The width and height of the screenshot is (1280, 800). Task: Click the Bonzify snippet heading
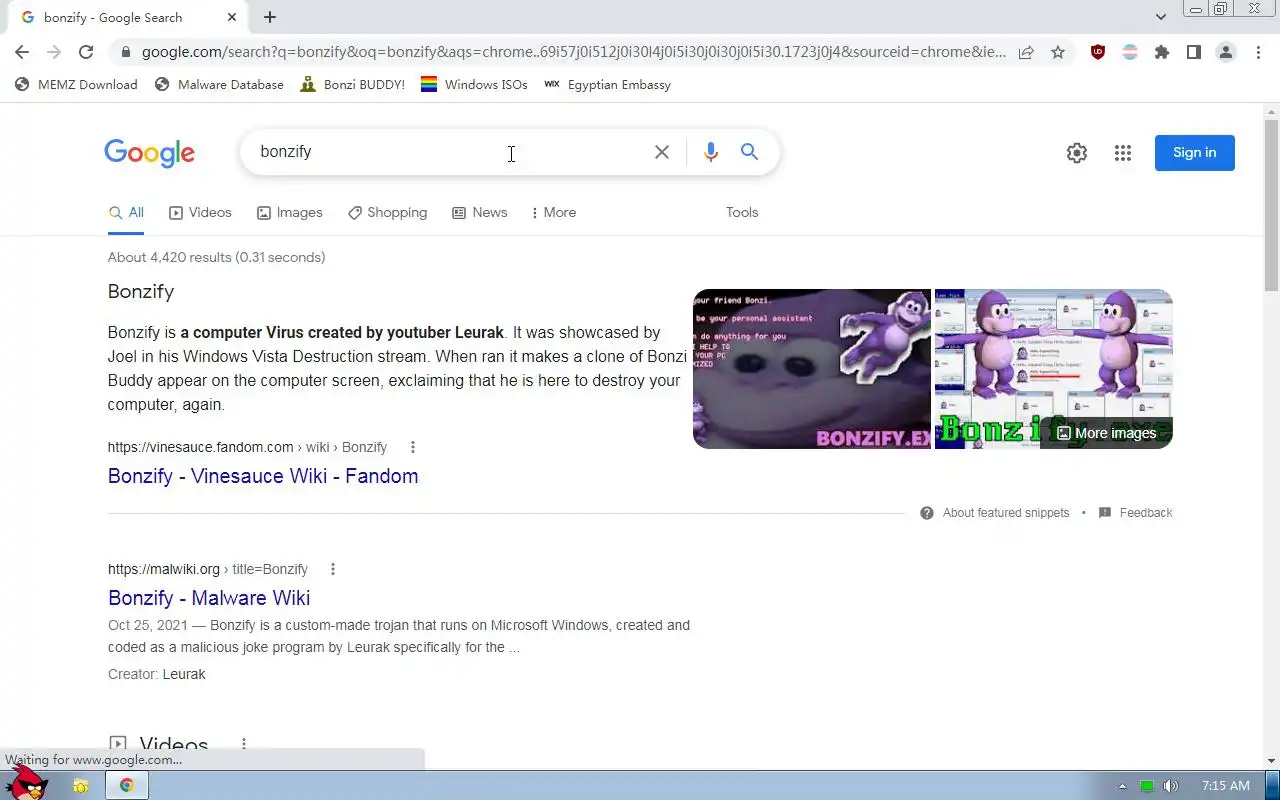(141, 292)
